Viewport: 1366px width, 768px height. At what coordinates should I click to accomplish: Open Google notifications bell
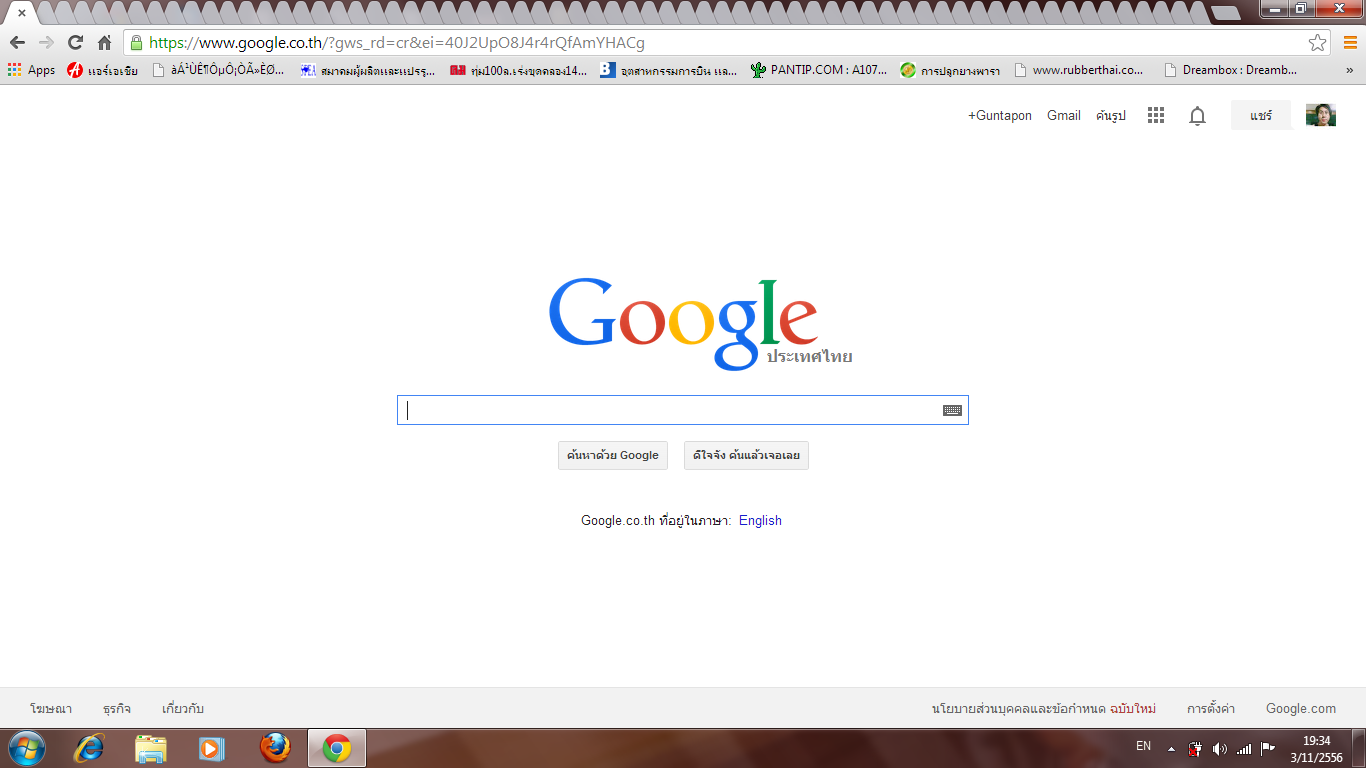point(1197,116)
